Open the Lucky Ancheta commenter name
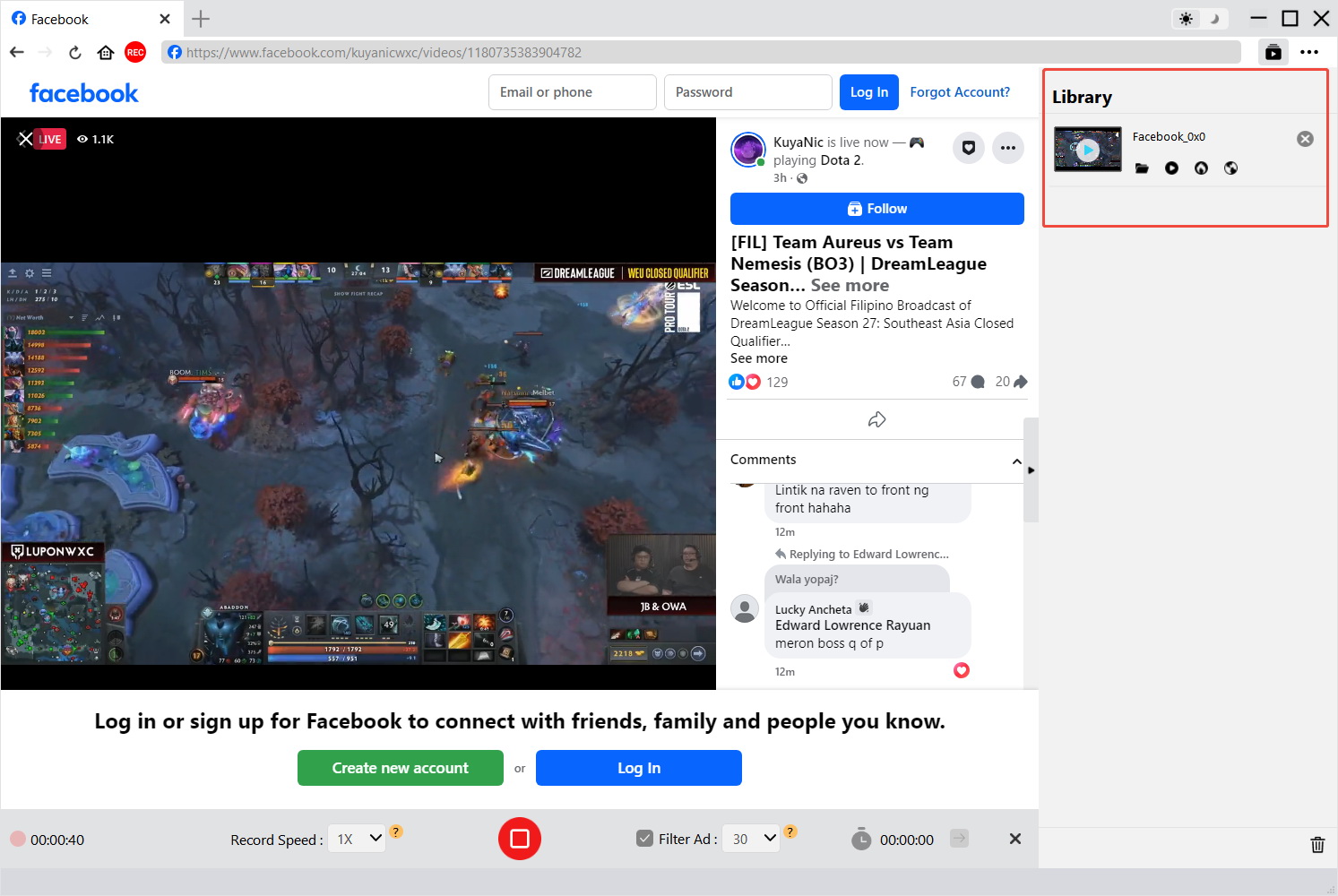This screenshot has height=896, width=1338. (x=813, y=609)
